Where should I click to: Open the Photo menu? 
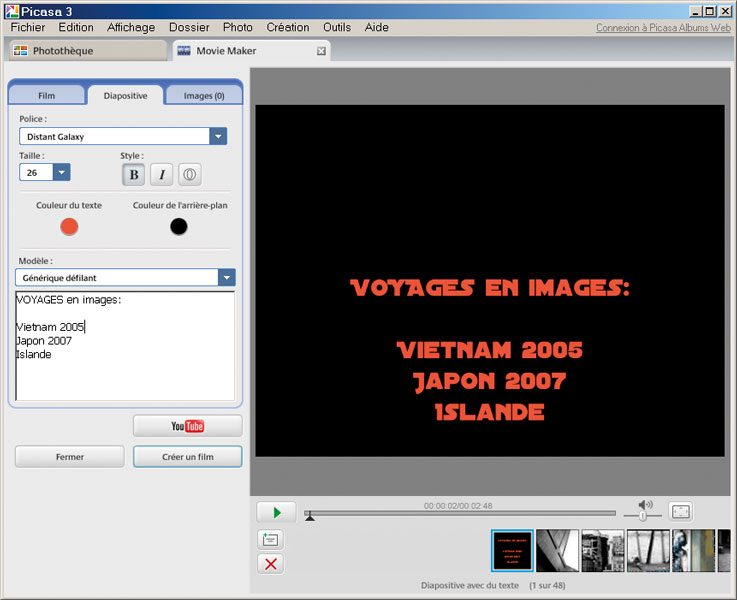[237, 27]
